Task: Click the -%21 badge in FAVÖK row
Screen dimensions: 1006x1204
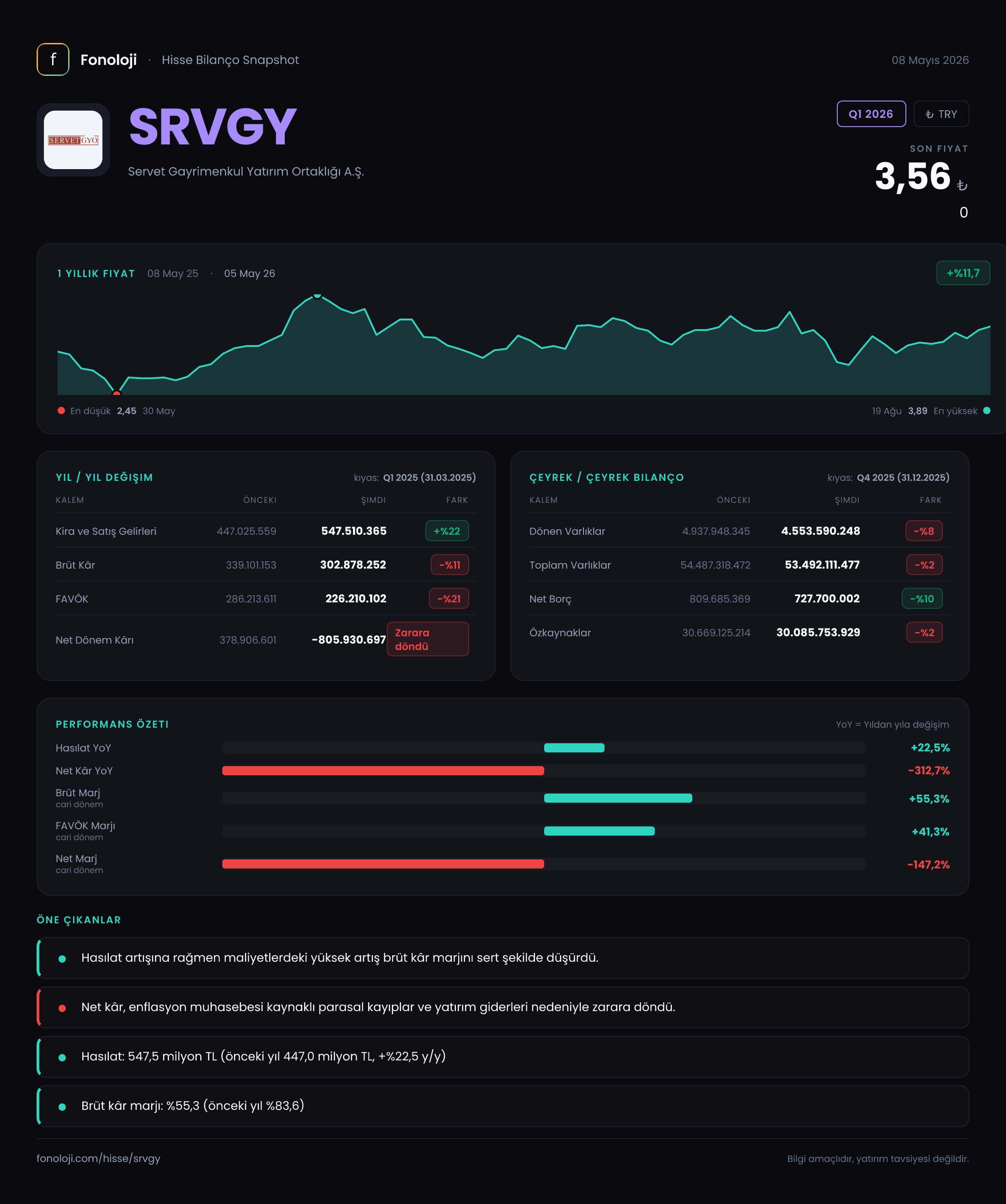Action: (449, 598)
